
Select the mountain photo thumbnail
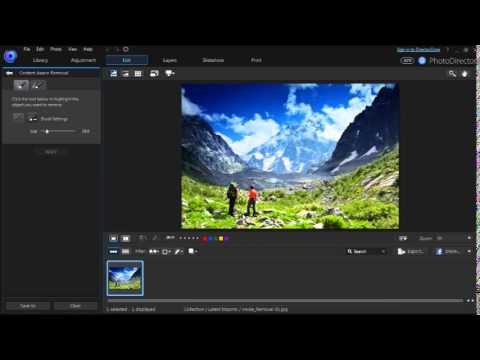[125, 278]
